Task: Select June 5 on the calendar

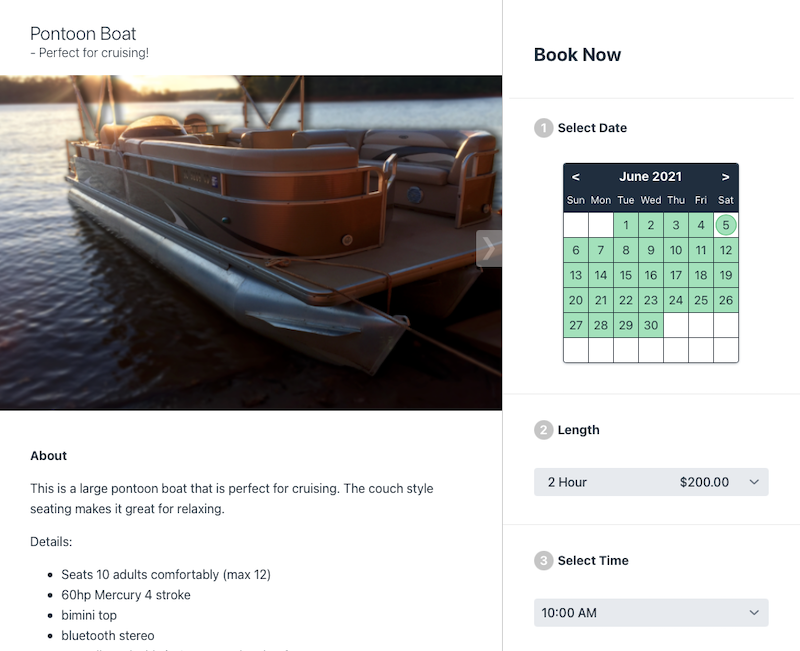Action: click(x=726, y=225)
